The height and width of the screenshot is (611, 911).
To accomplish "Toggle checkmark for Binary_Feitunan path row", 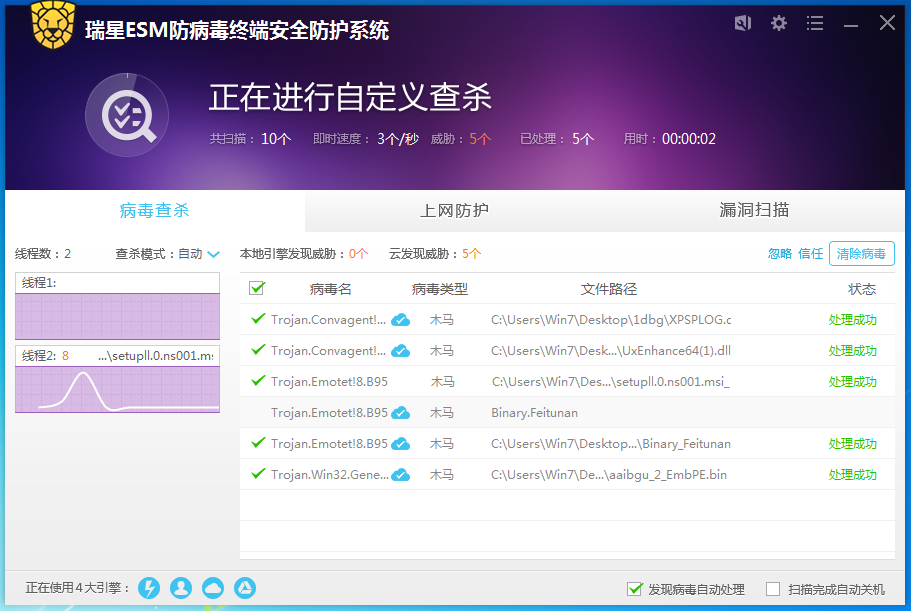I will click(258, 443).
